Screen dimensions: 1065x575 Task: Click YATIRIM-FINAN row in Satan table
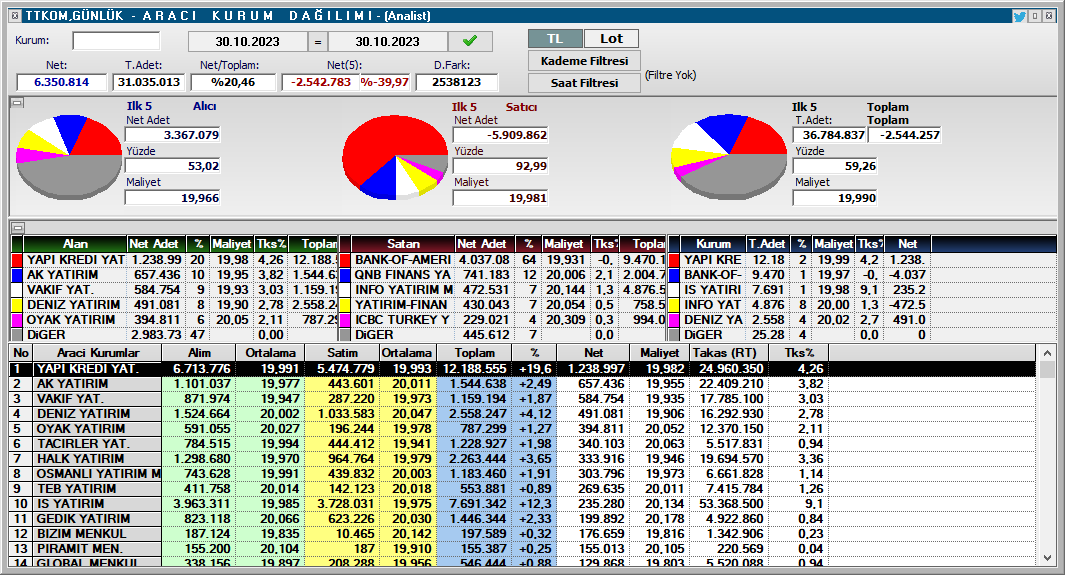pyautogui.click(x=503, y=305)
